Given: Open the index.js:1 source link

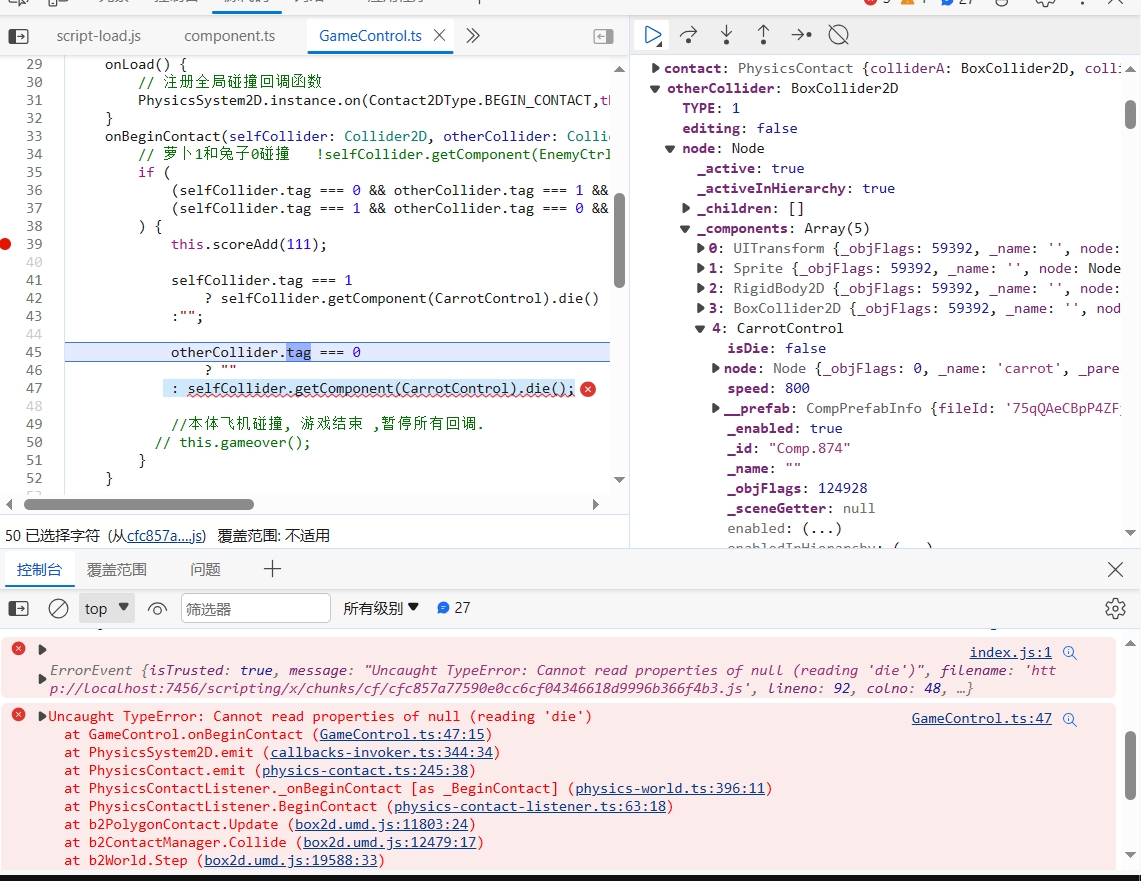Looking at the screenshot, I should tap(1010, 653).
